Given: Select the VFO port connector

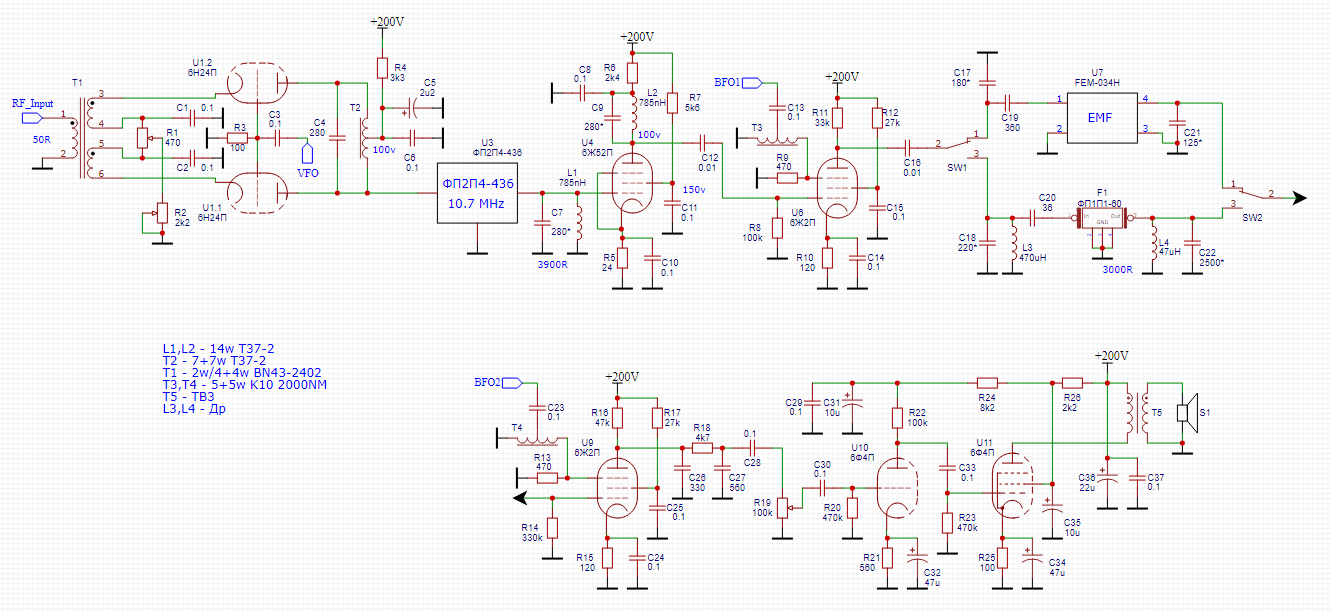Looking at the screenshot, I should 309,153.
